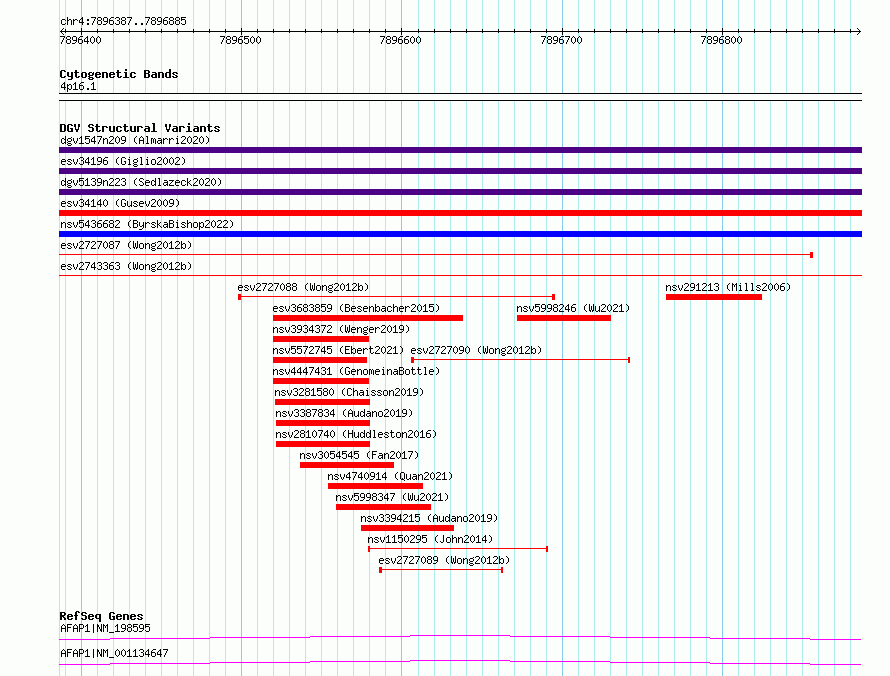The image size is (890, 676).
Task: Select the esv3683859 (Besenbacher2015) red bar
Action: (x=368, y=318)
